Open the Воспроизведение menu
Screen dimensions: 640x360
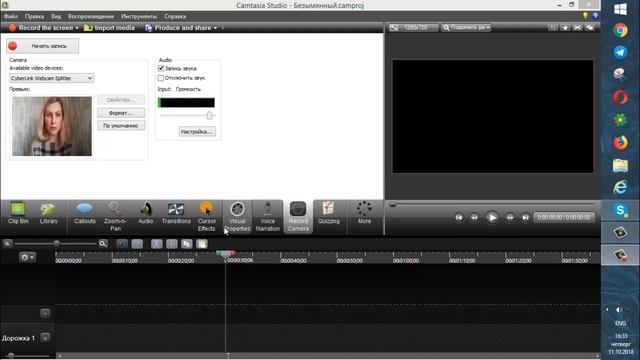[x=91, y=16]
